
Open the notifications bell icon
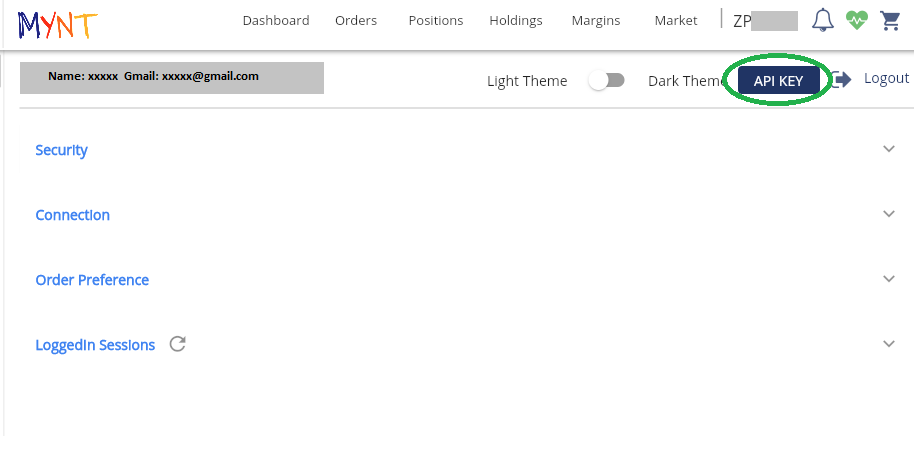point(822,20)
